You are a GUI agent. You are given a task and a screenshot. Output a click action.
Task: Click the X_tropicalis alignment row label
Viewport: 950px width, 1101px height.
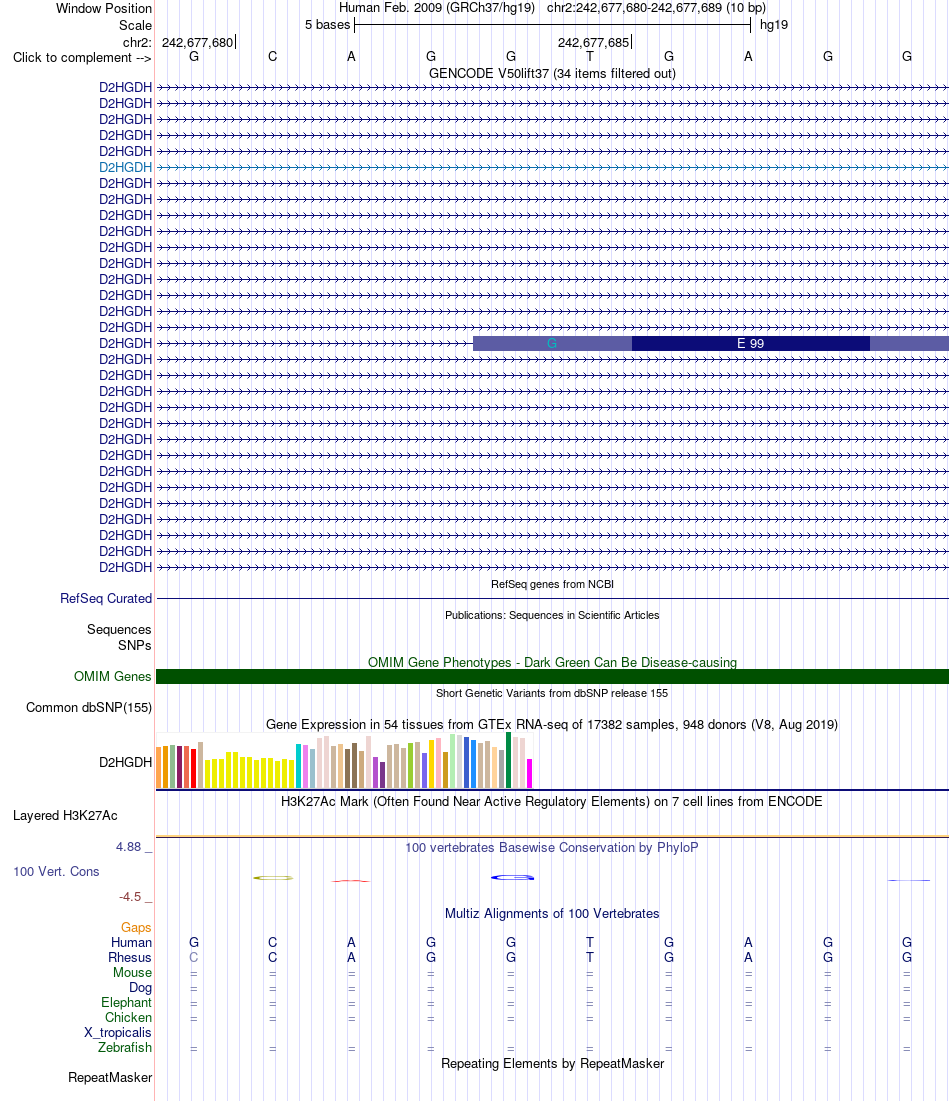(x=118, y=1032)
